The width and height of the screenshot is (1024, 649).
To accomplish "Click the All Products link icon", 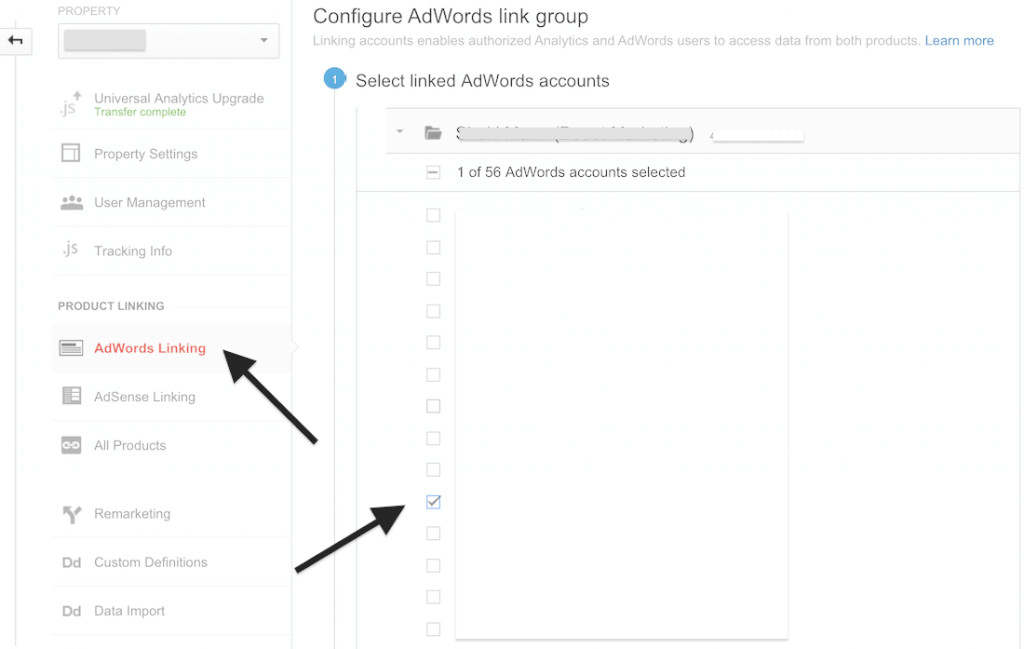I will [71, 445].
